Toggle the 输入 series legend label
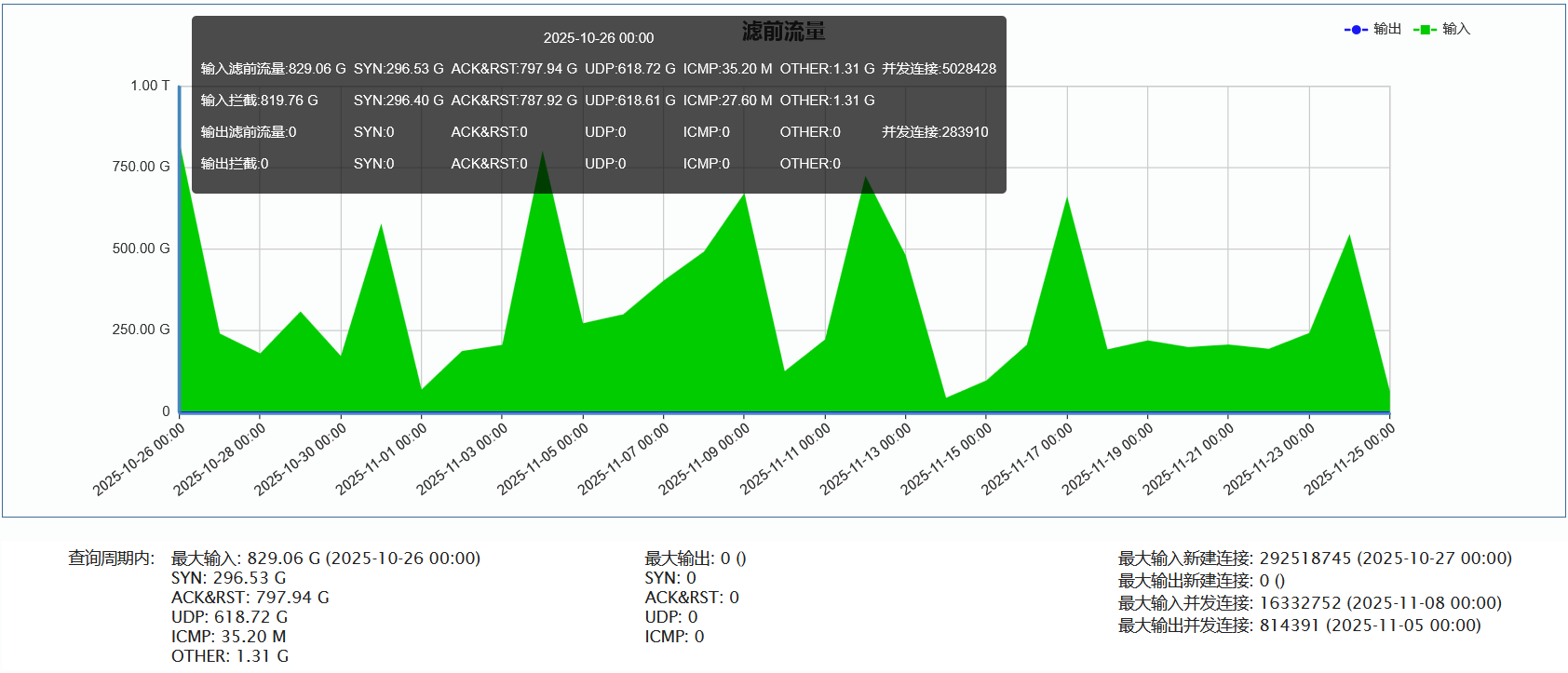 coord(1456,30)
